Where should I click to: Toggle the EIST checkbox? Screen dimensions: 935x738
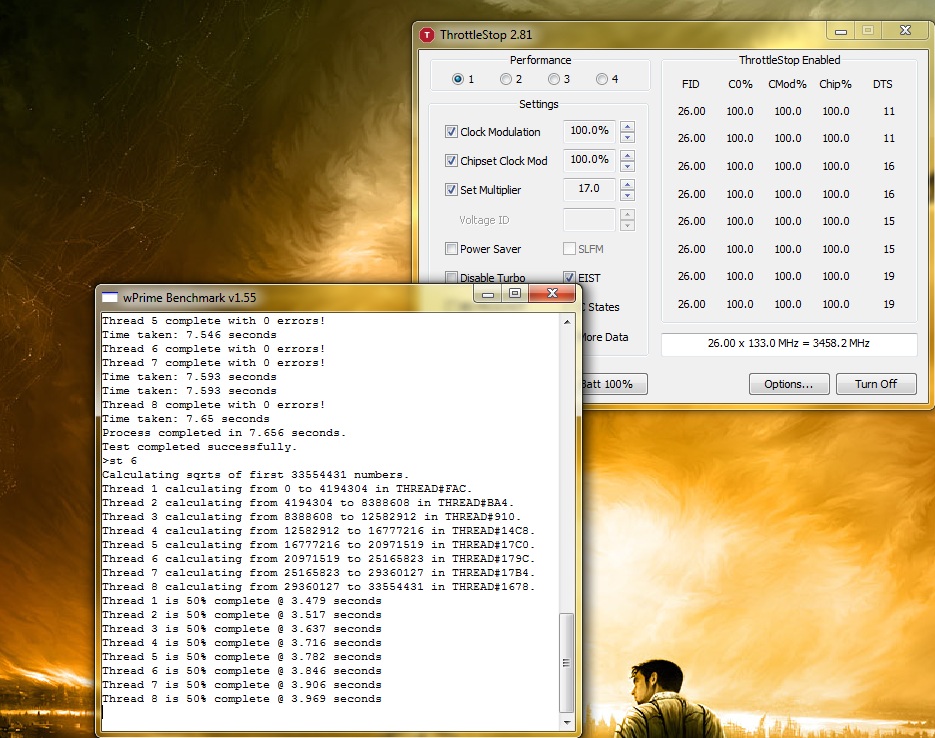[569, 277]
